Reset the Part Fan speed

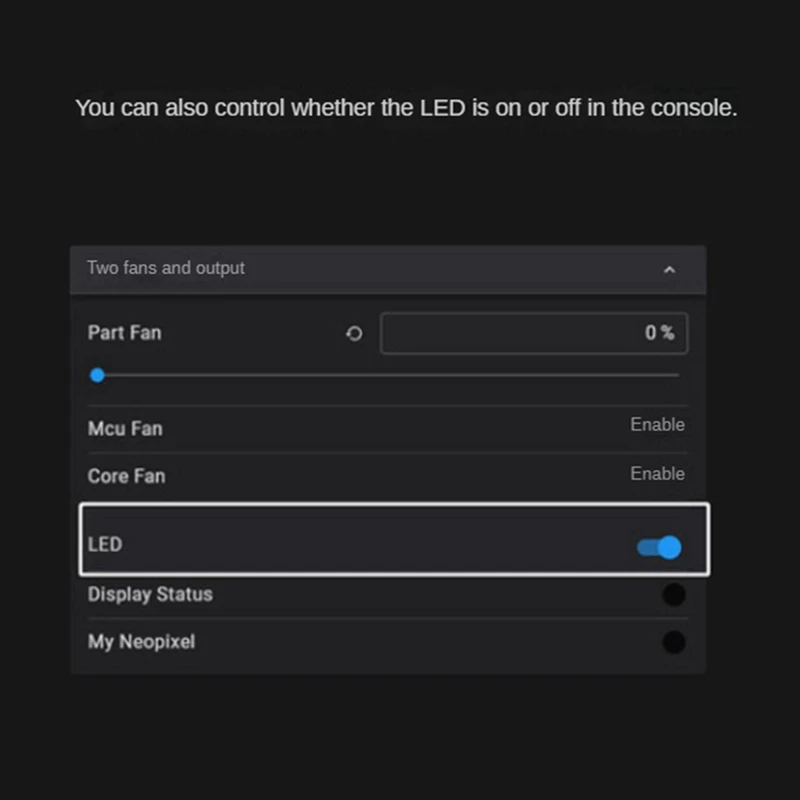pyautogui.click(x=354, y=334)
